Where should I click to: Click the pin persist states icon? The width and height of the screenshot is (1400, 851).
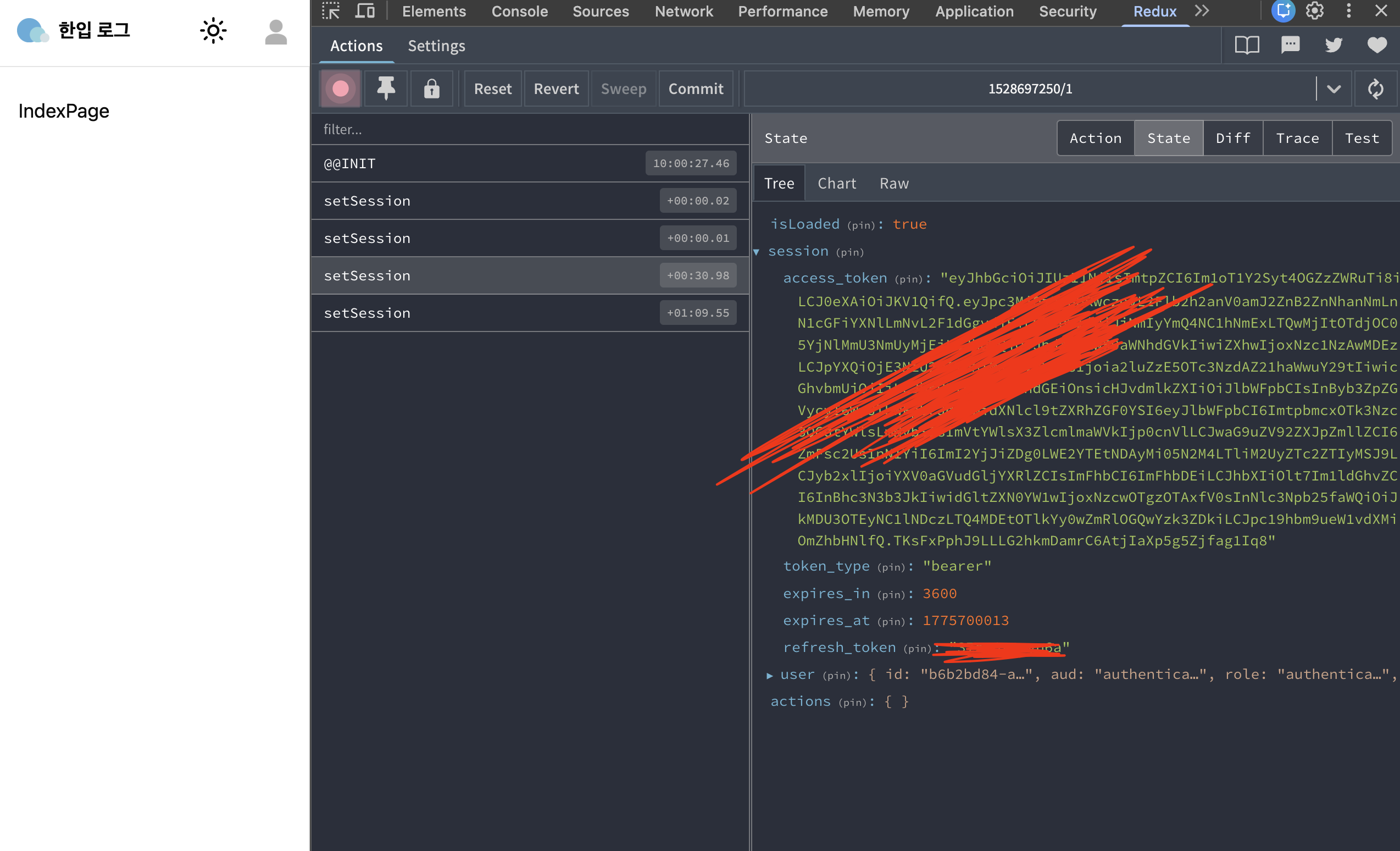pos(386,89)
